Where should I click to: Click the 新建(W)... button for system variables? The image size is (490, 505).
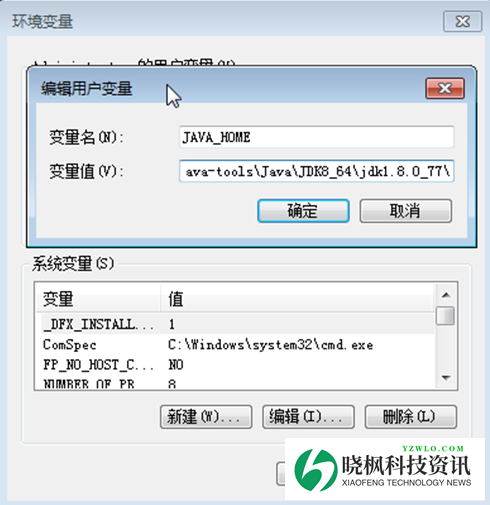[206, 417]
